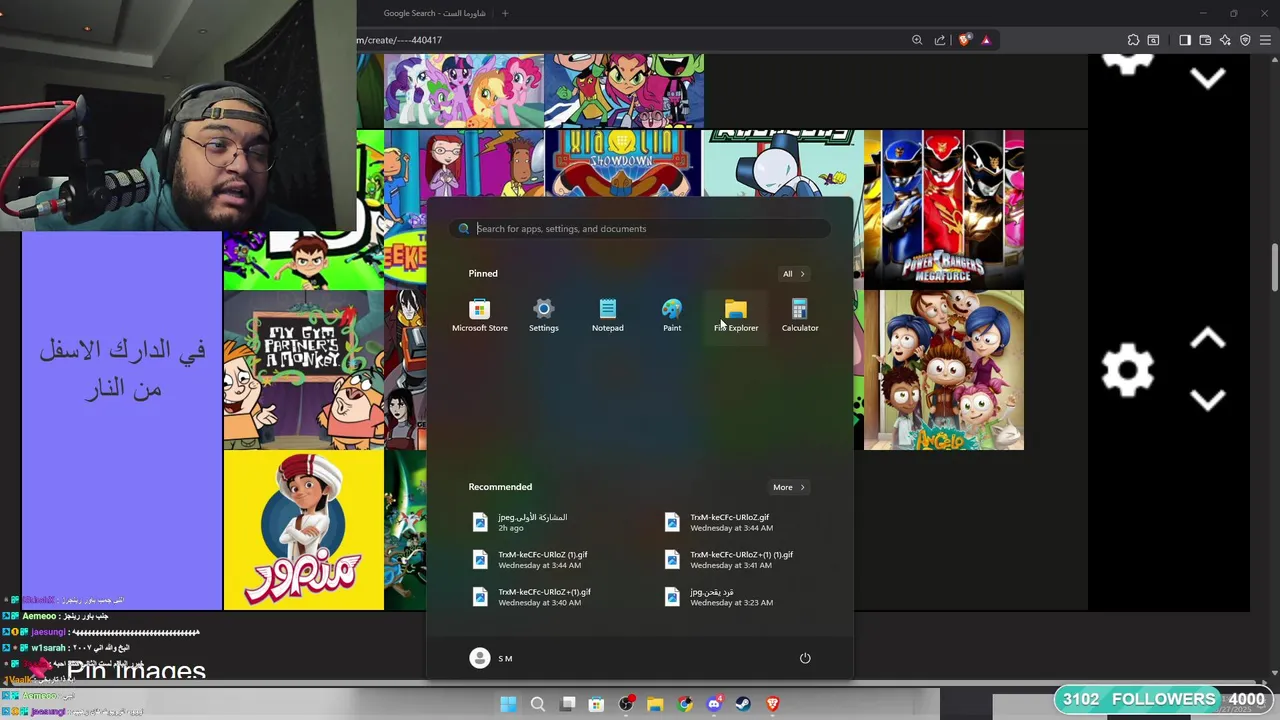Viewport: 1280px width, 720px height.
Task: Select the Mansour cartoon image
Action: (x=304, y=530)
